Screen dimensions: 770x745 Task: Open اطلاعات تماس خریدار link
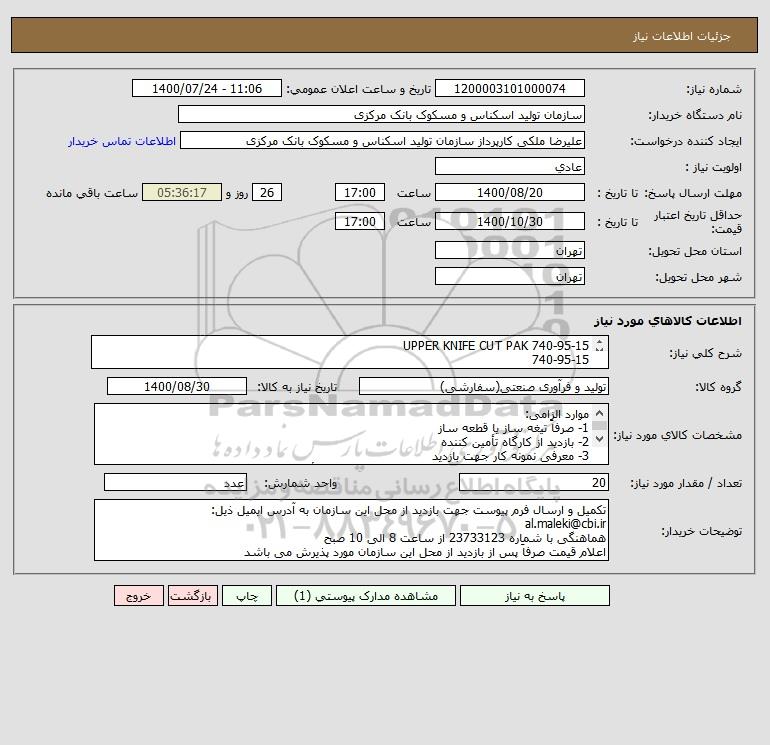coord(122,141)
